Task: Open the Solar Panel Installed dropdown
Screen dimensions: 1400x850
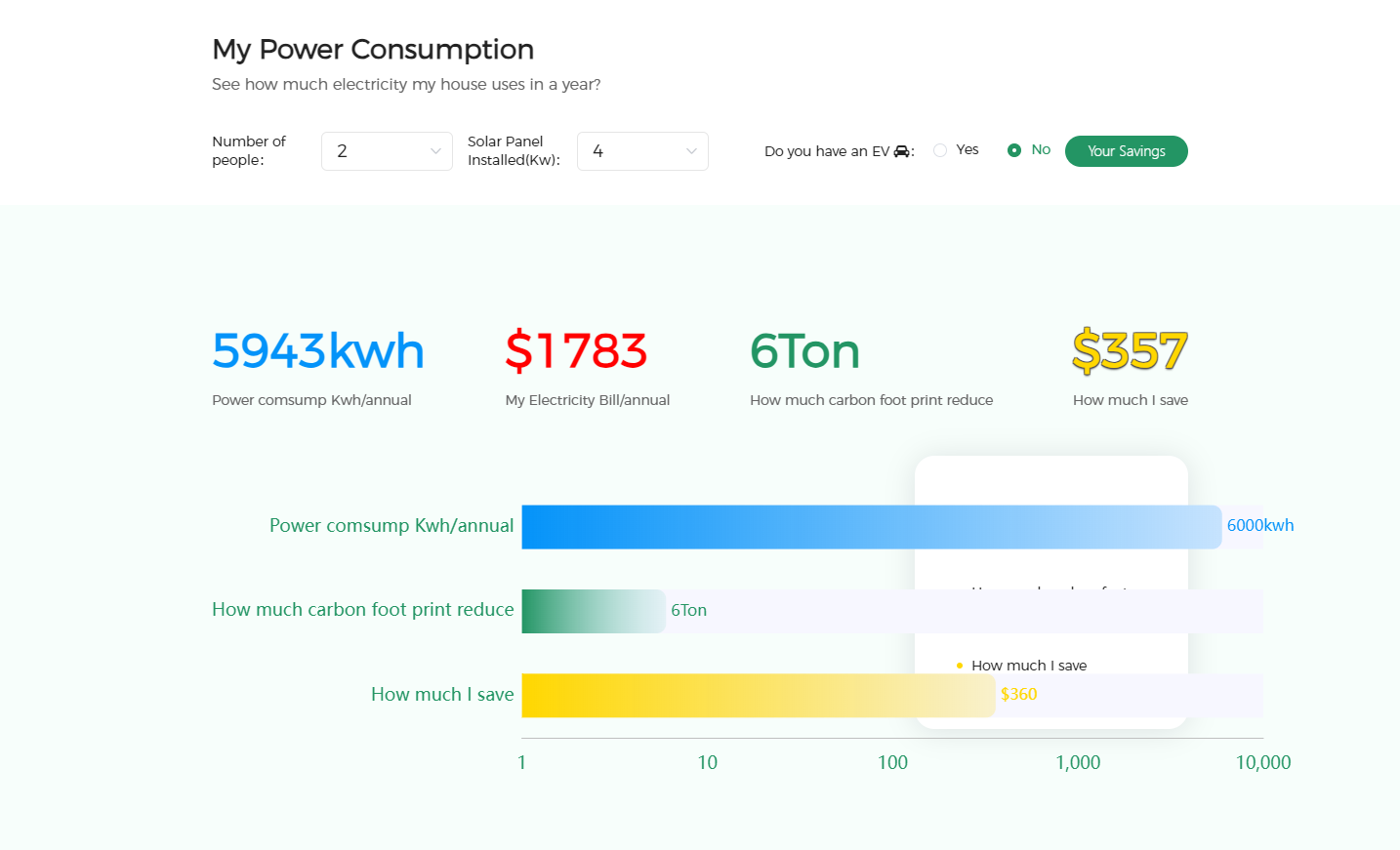Action: point(641,151)
